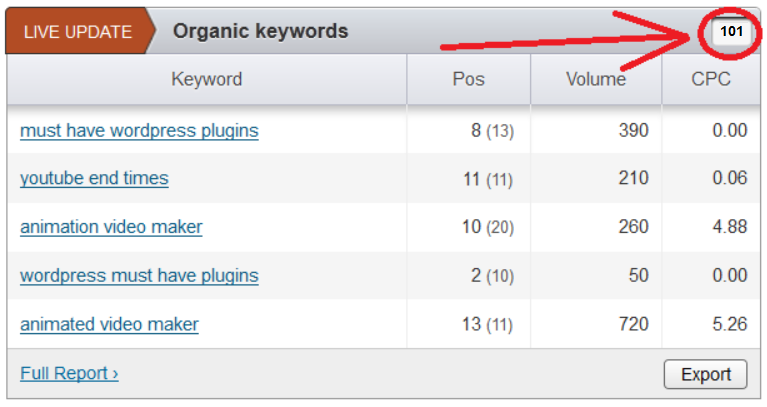
Task: Open the 'must have wordpress plugins' keyword link
Action: 139,131
